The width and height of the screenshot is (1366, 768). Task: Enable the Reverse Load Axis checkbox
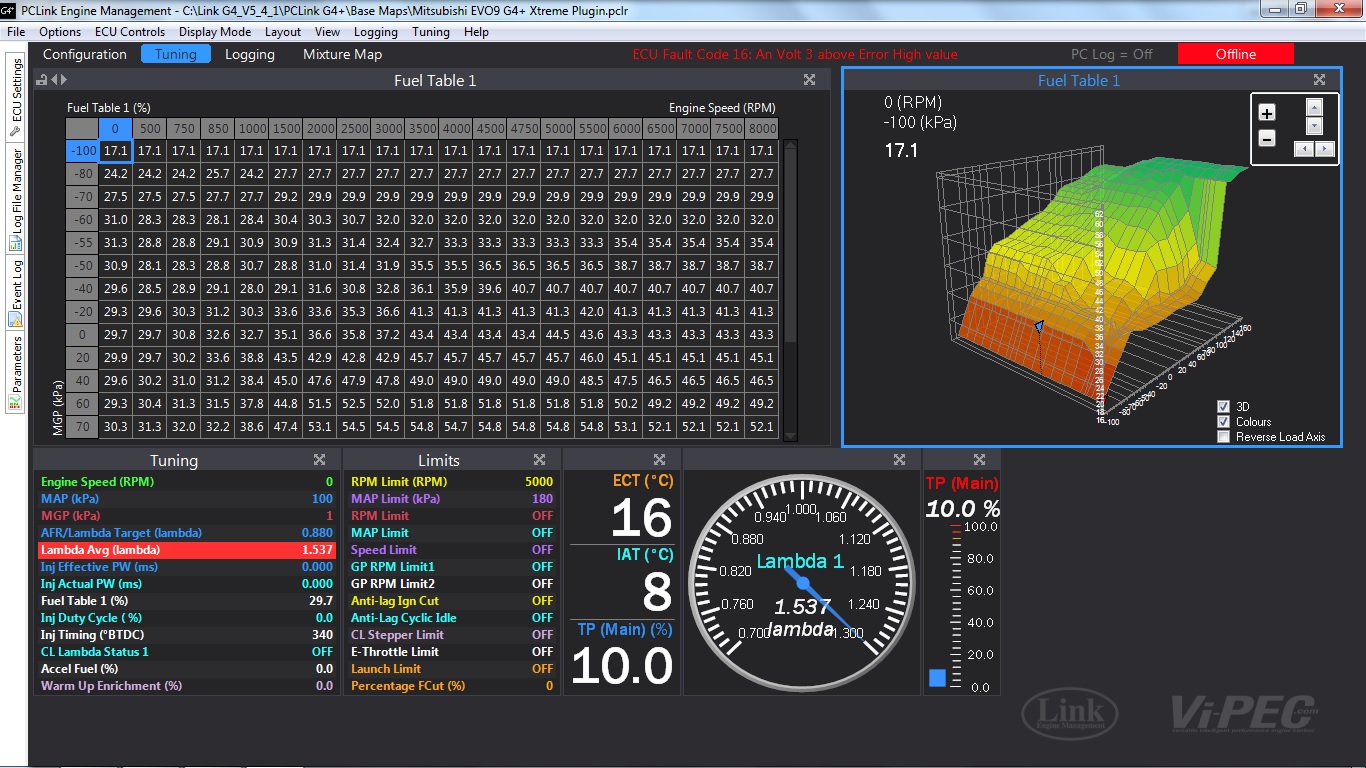(x=1224, y=436)
